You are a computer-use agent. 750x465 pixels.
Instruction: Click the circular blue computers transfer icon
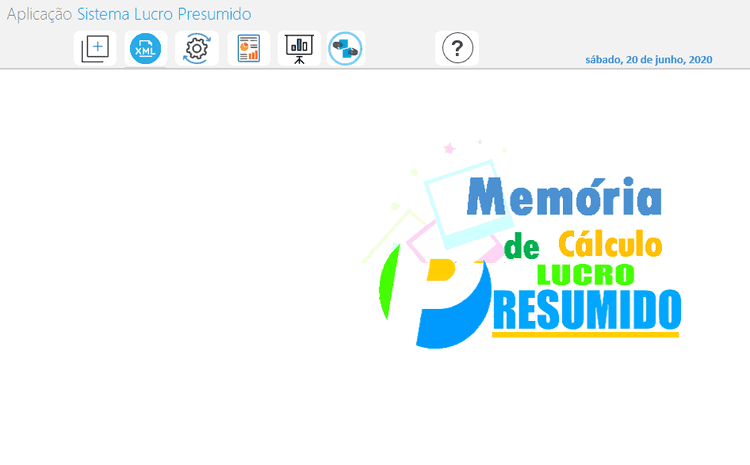coord(345,48)
